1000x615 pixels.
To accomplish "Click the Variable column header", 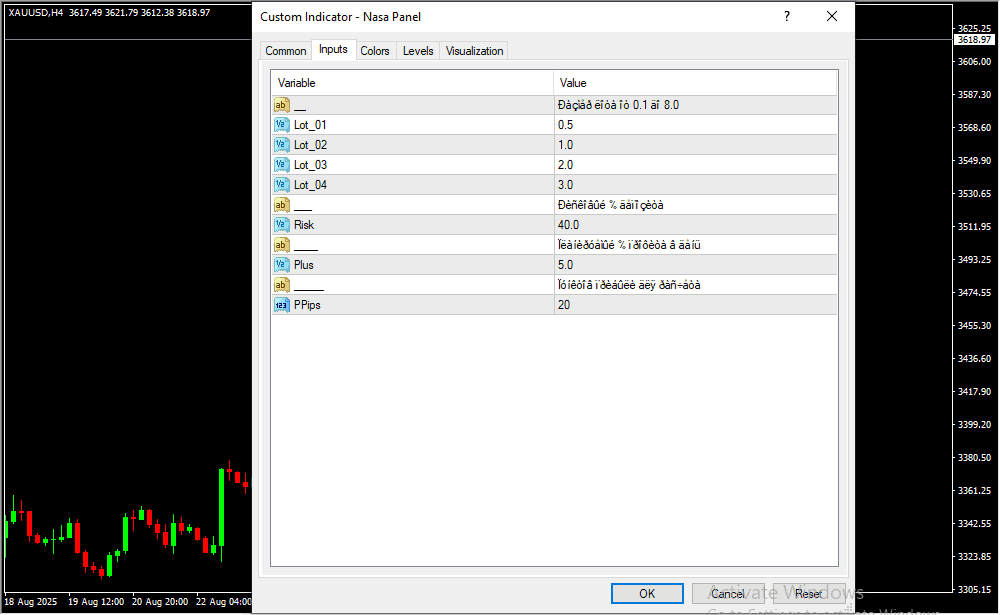I will coord(412,83).
